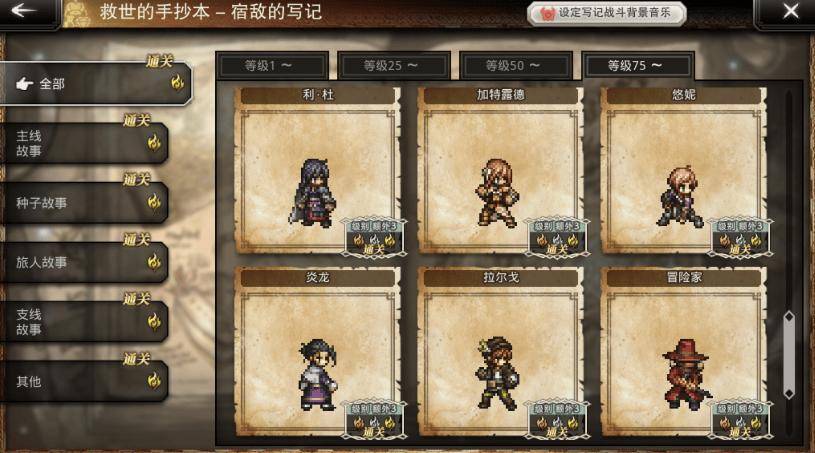Click the flame icon on 其他
Viewport: 815px width, 453px height.
tap(154, 380)
